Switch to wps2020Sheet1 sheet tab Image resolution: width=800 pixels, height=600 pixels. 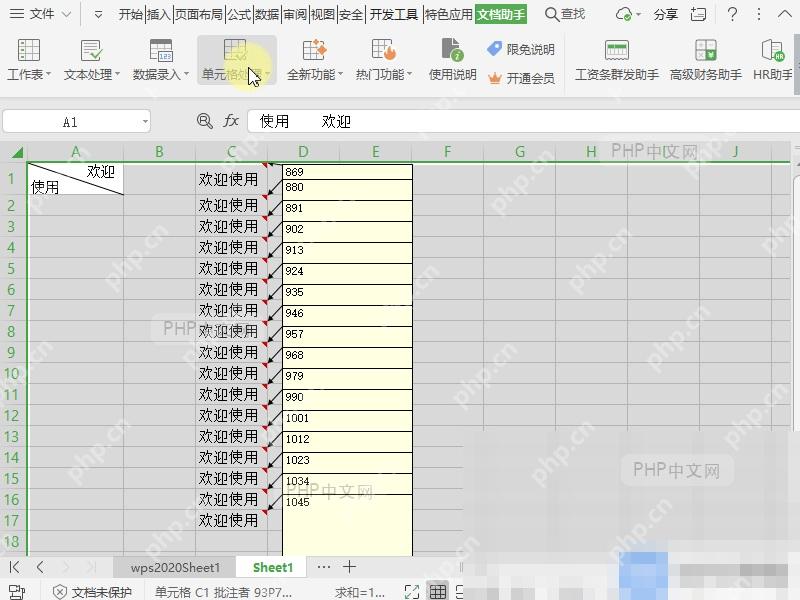[175, 567]
